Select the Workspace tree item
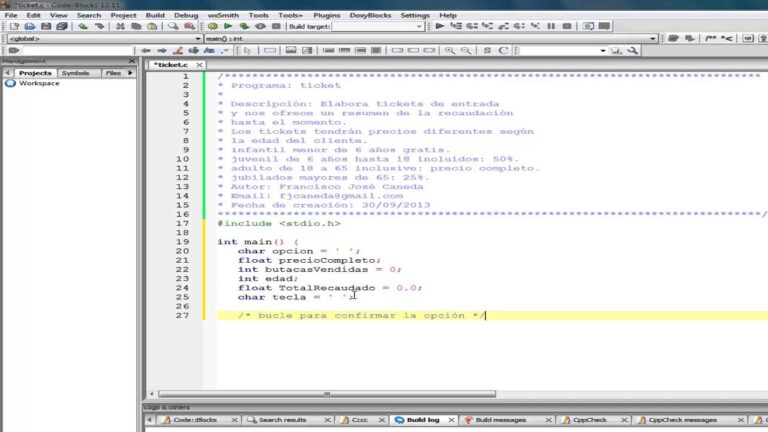This screenshot has height=432, width=768. click(39, 83)
